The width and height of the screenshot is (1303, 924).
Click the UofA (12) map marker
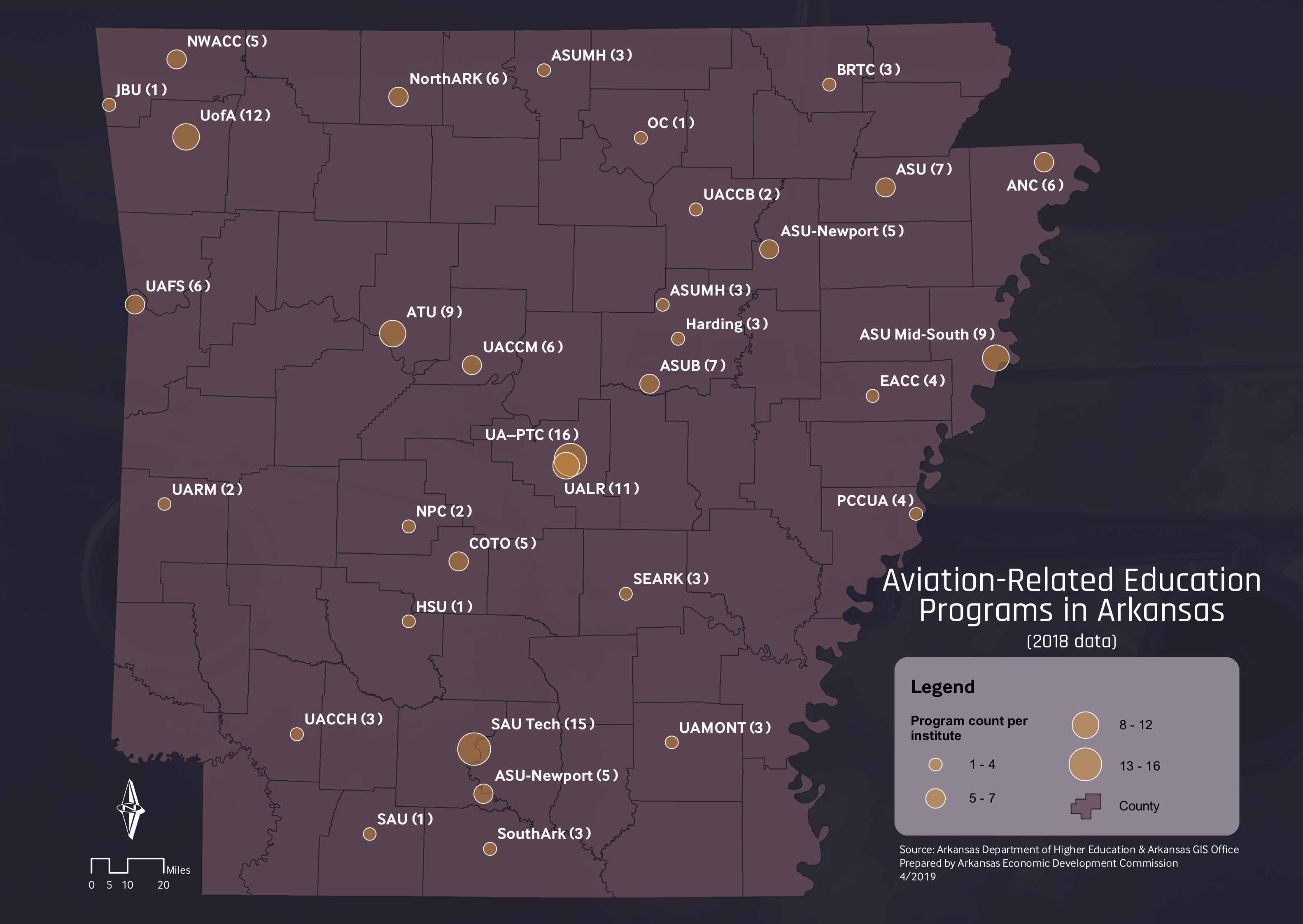[186, 137]
